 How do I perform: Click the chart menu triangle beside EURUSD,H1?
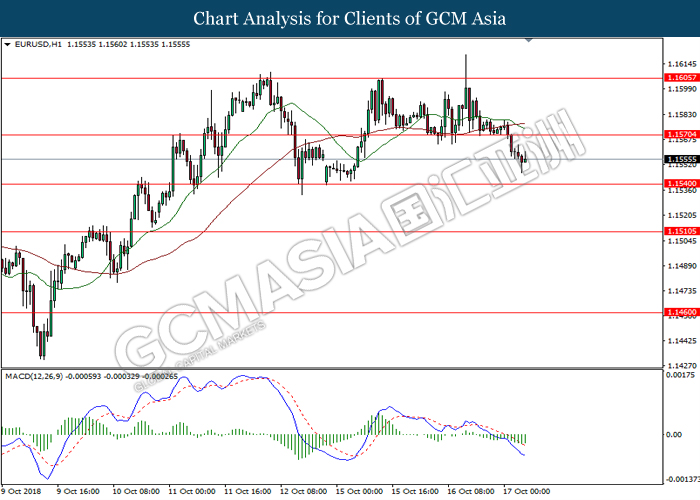click(x=7, y=45)
